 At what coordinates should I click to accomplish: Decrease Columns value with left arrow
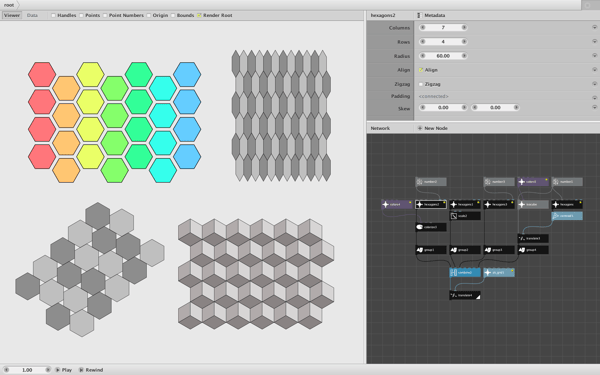(422, 28)
